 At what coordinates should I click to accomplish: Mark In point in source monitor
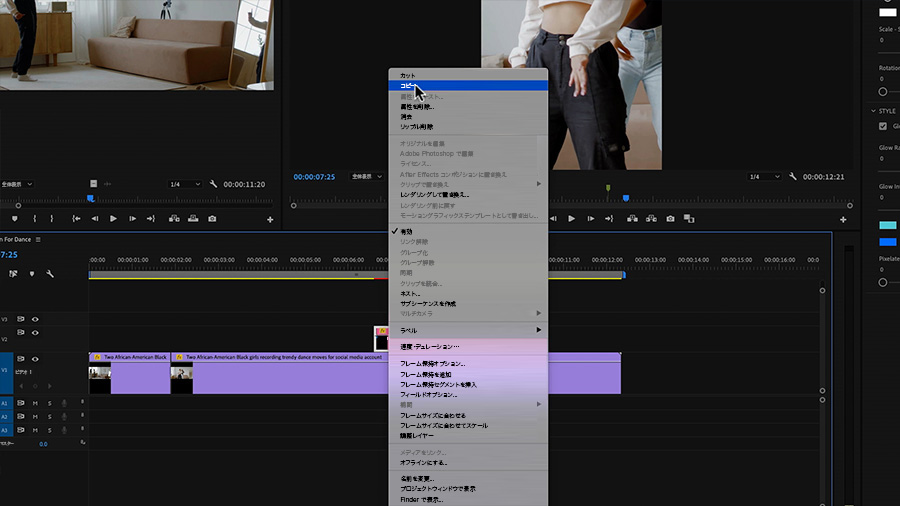34,219
